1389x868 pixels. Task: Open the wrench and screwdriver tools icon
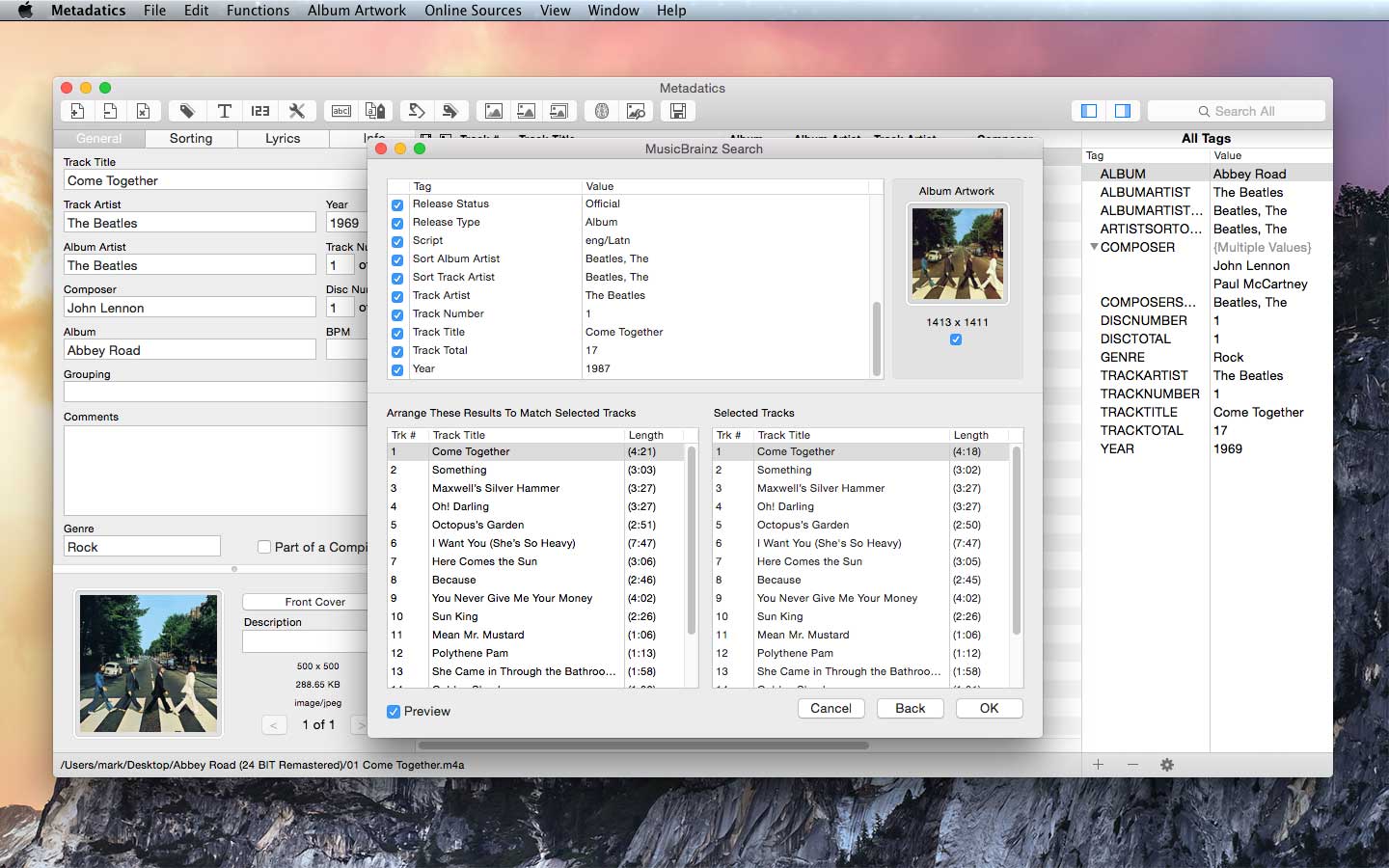click(297, 111)
